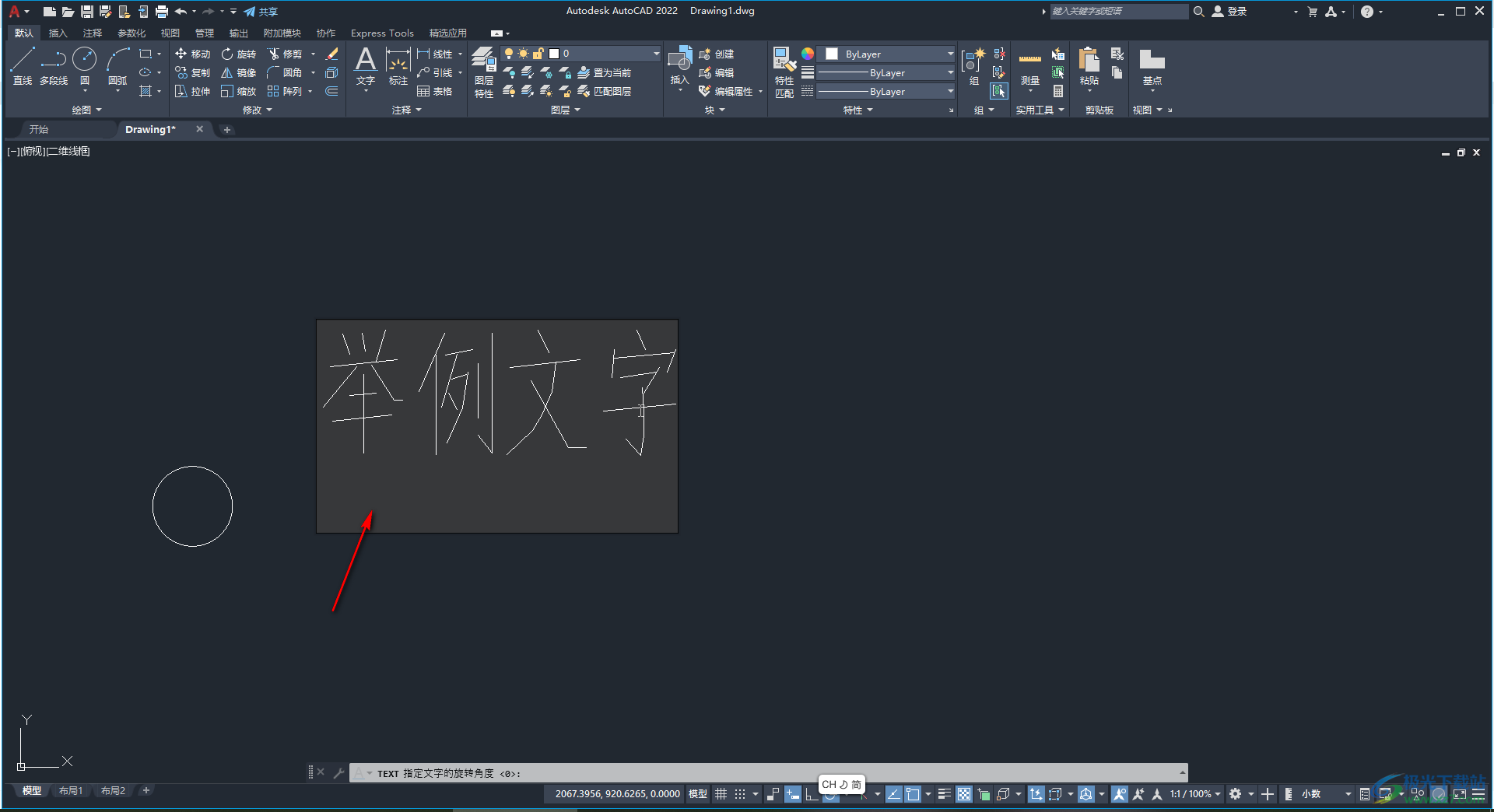Open the 管理 (Manage) ribbon tab
The image size is (1494, 812).
pyautogui.click(x=205, y=33)
